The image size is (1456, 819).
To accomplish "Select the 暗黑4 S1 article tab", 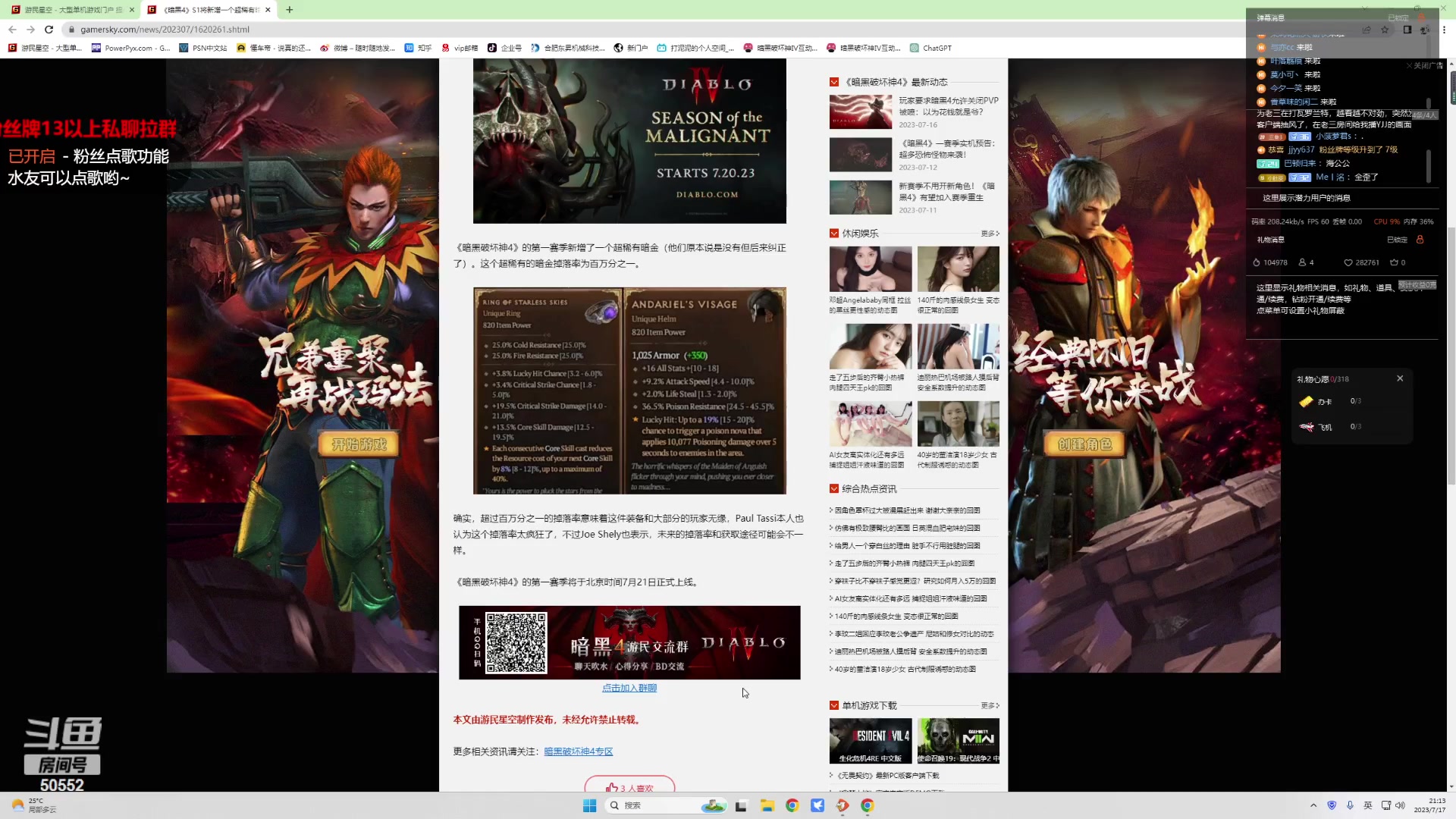I will 209,10.
